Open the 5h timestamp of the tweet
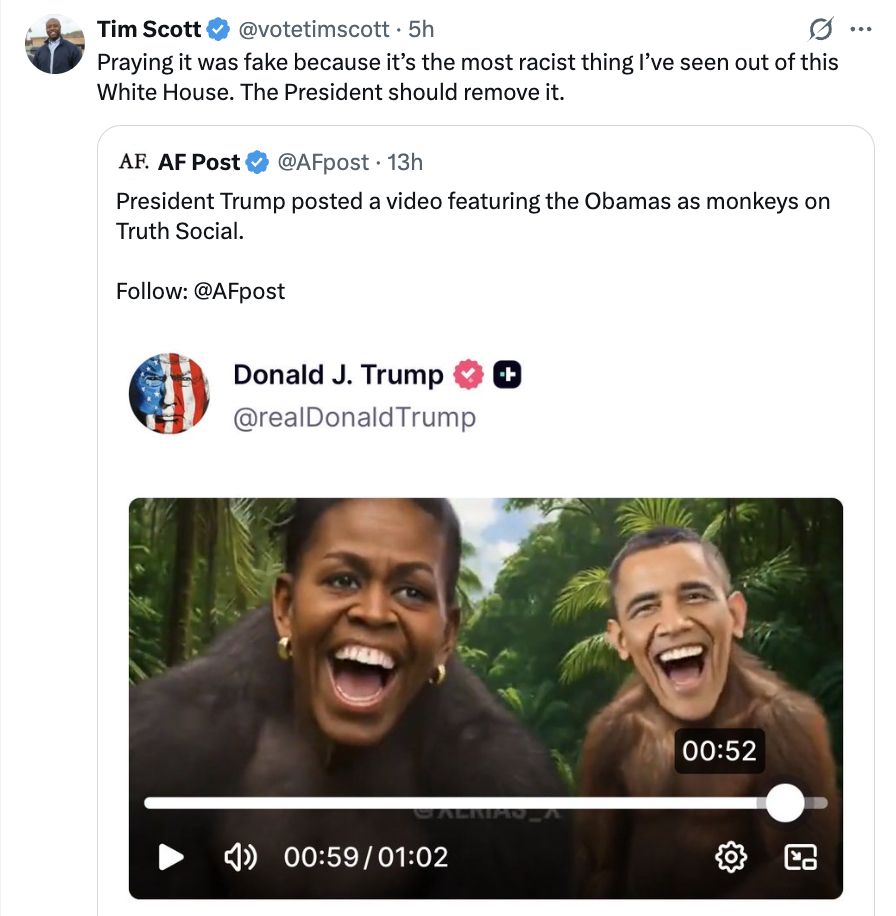The height and width of the screenshot is (916, 896). point(421,30)
